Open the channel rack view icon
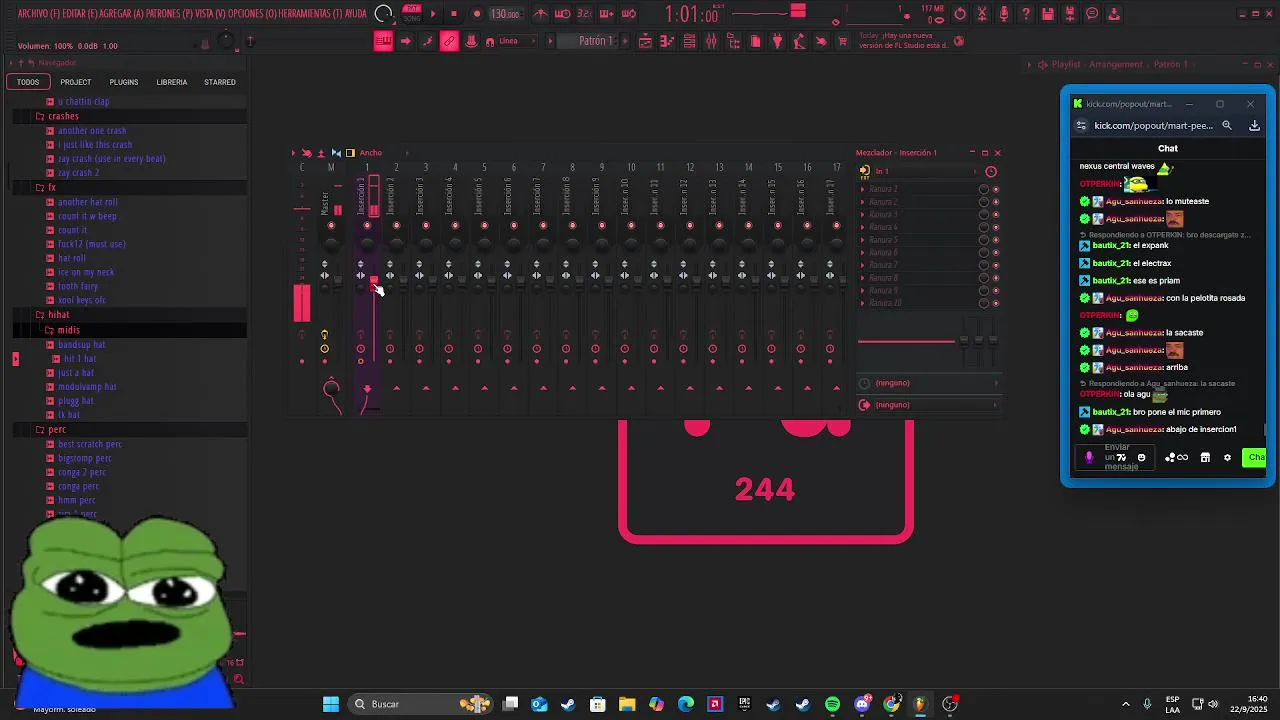 click(689, 41)
